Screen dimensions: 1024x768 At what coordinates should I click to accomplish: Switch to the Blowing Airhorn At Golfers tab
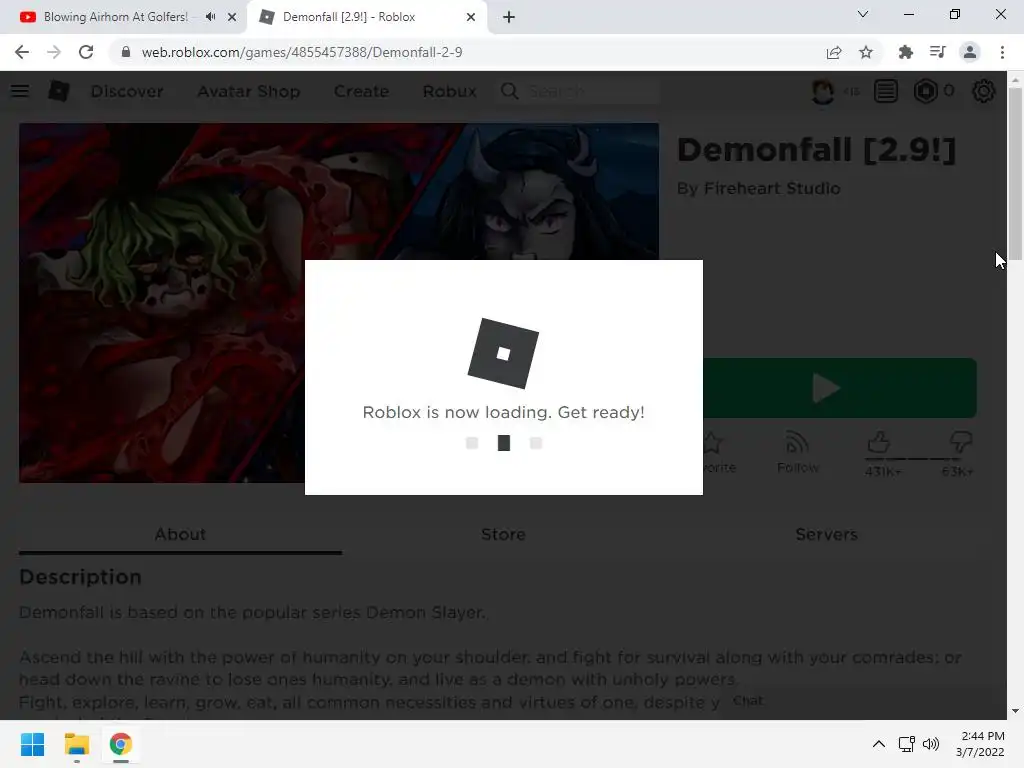coord(115,17)
